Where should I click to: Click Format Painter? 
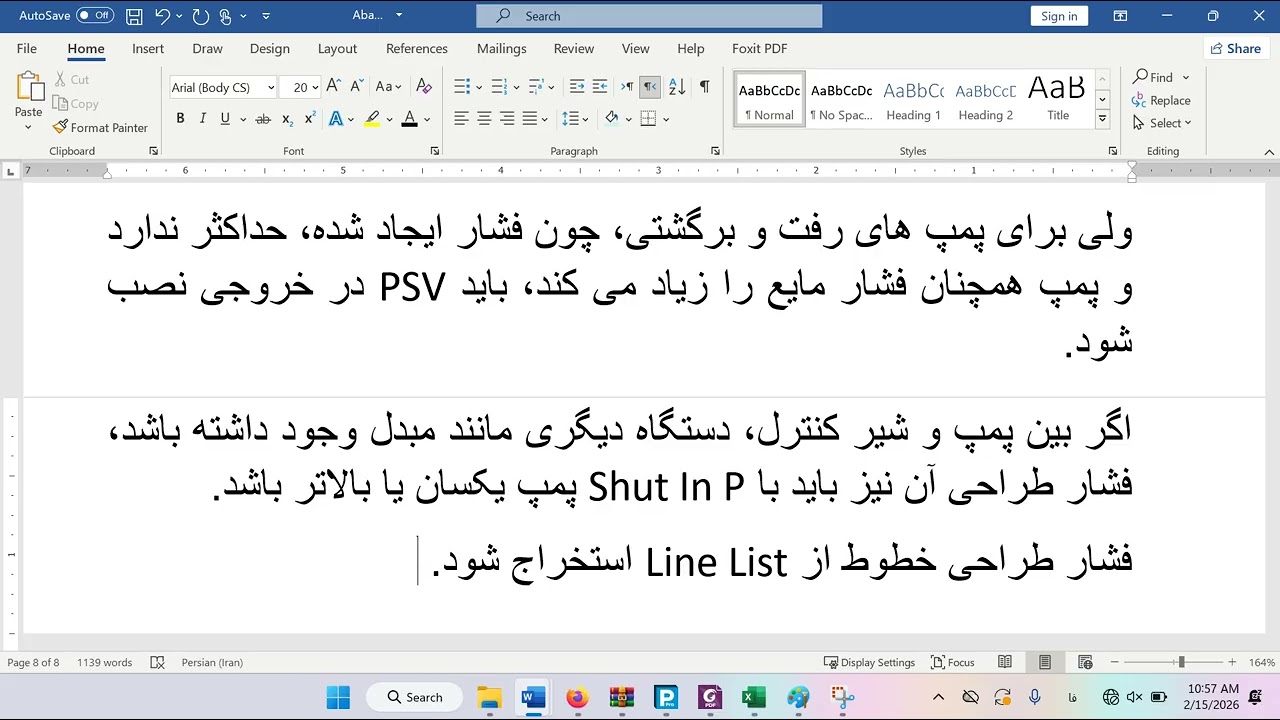(x=100, y=128)
